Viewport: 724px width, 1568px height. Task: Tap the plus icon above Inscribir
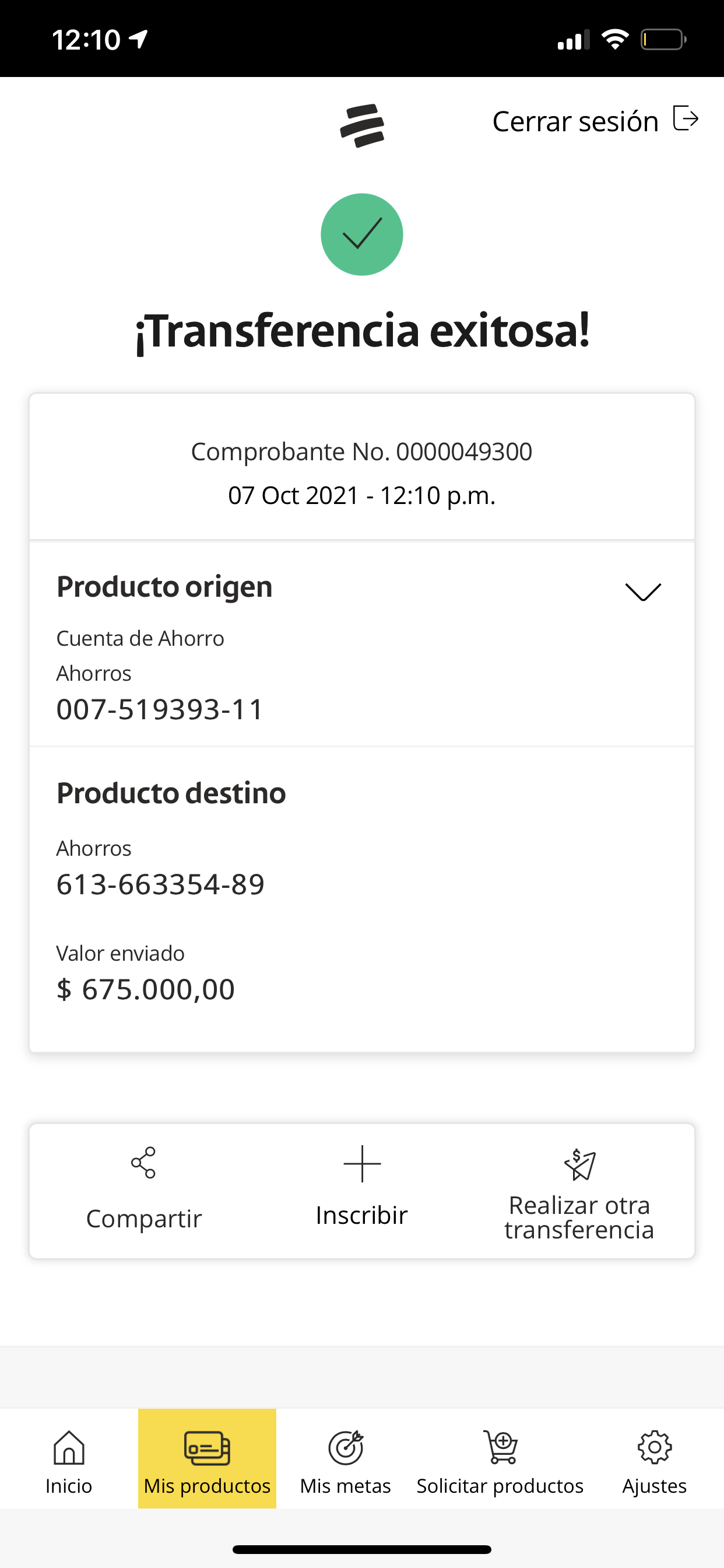coord(362,1163)
